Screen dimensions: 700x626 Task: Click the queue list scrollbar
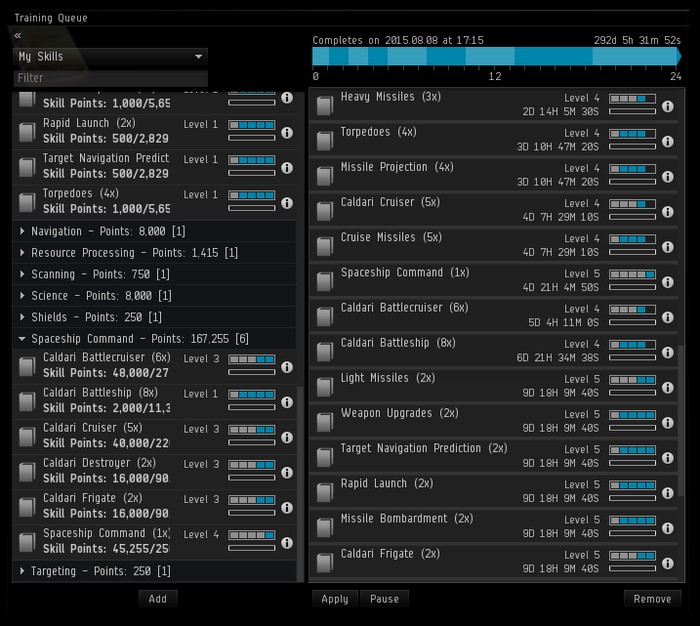coord(681,420)
